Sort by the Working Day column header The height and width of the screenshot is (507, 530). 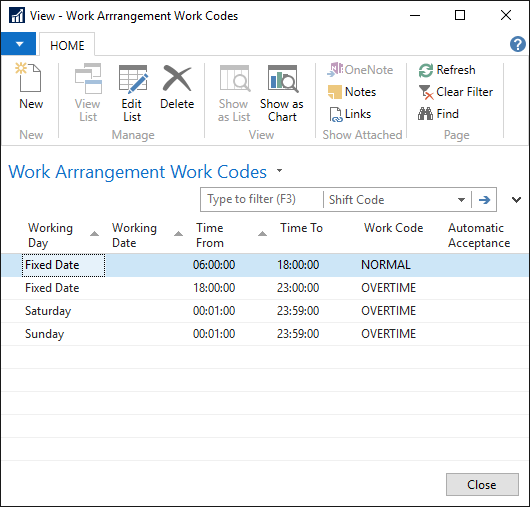(x=50, y=235)
